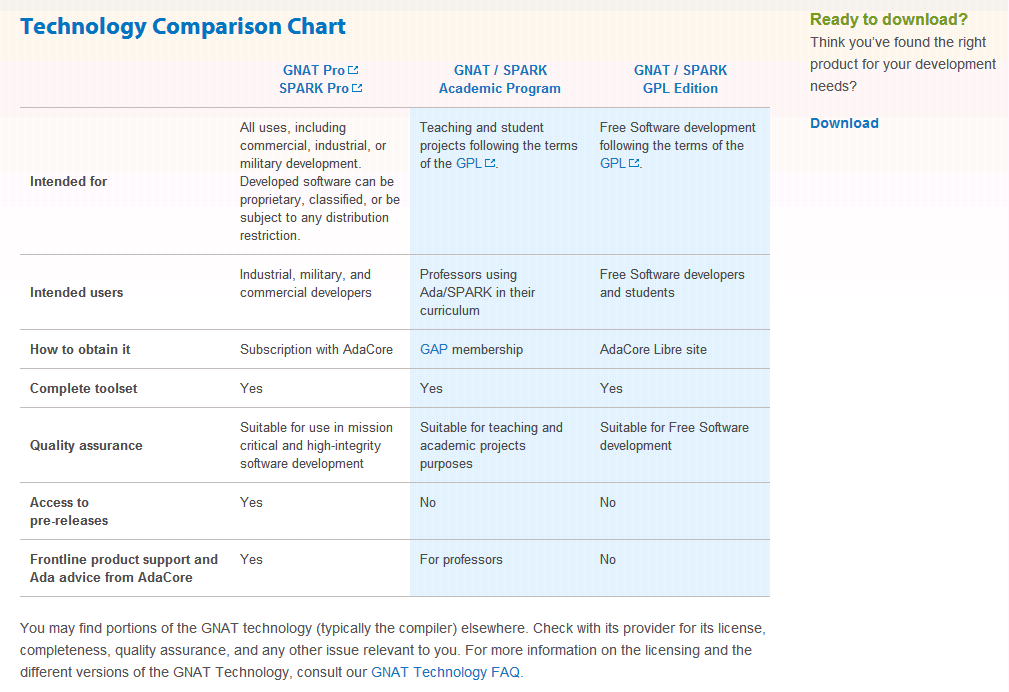
Task: Click GPL link in GPL Edition column
Action: pyautogui.click(x=613, y=164)
